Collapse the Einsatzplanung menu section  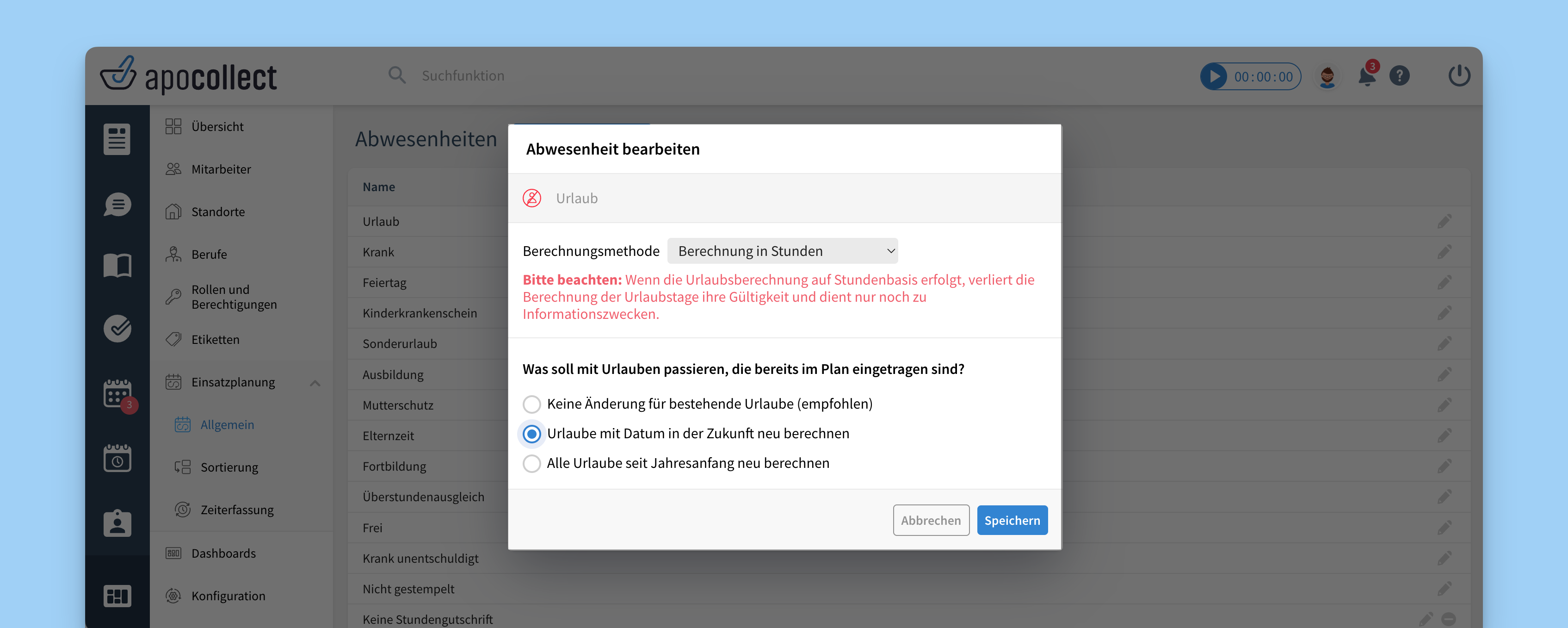click(x=315, y=383)
